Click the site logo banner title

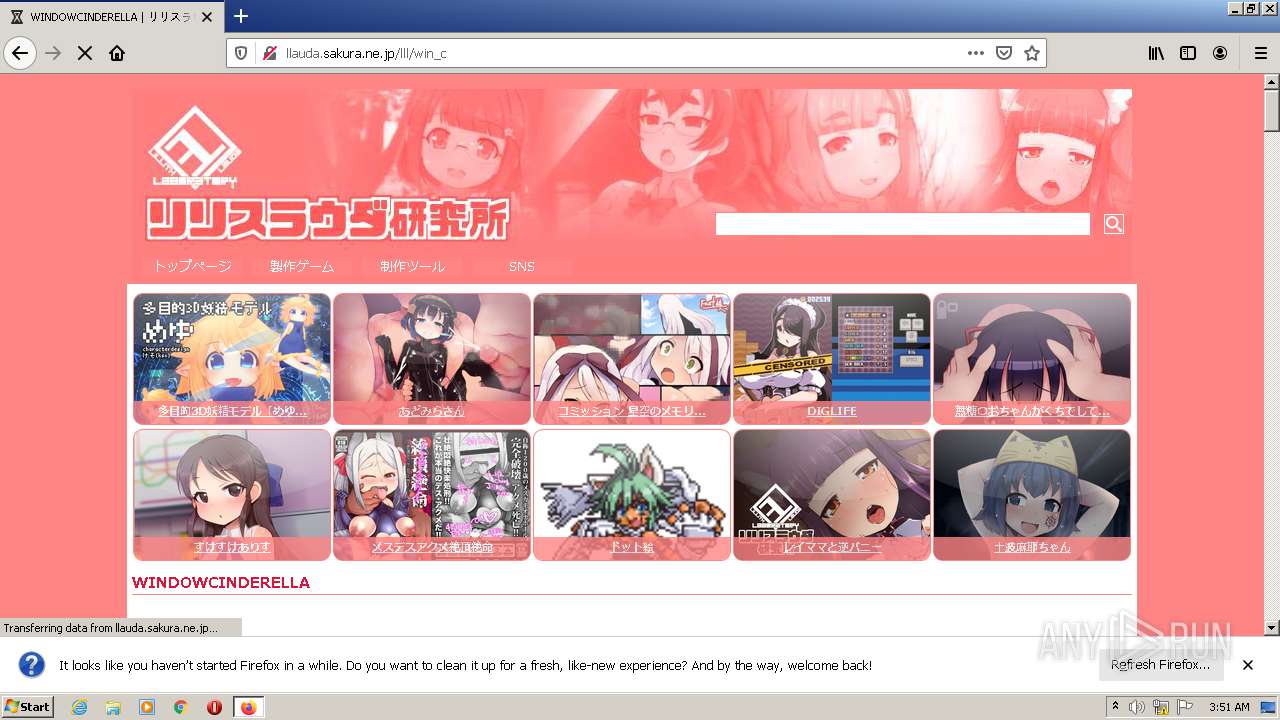pyautogui.click(x=327, y=219)
